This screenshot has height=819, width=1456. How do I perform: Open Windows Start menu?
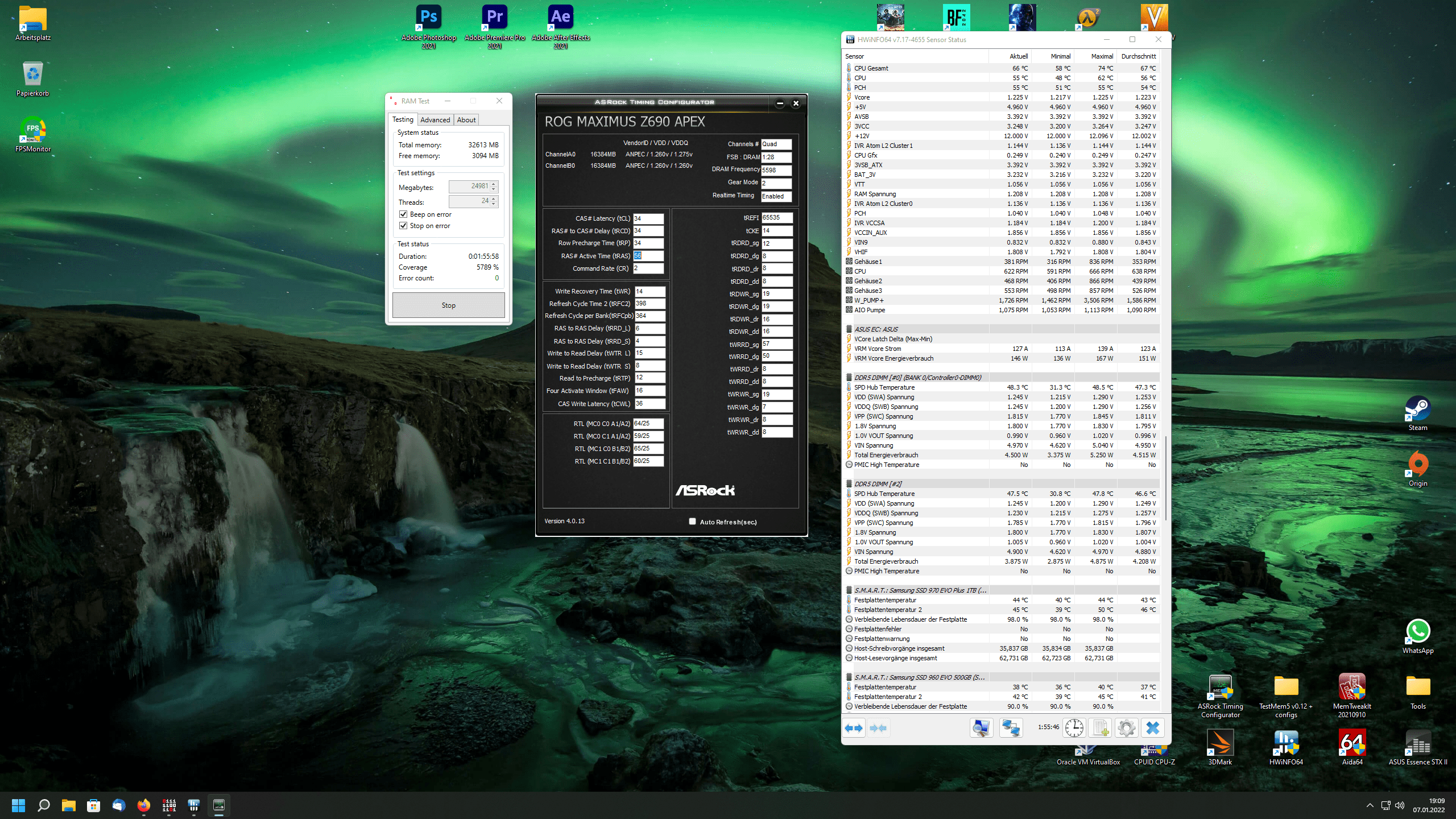tap(18, 805)
